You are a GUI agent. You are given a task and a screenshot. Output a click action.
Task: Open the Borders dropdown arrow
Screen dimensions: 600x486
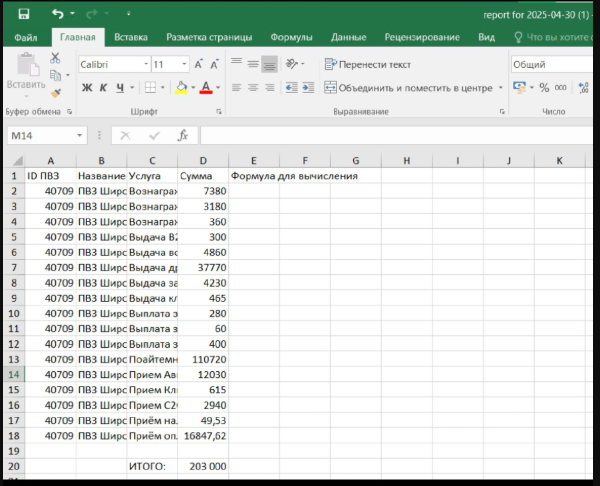tap(163, 88)
